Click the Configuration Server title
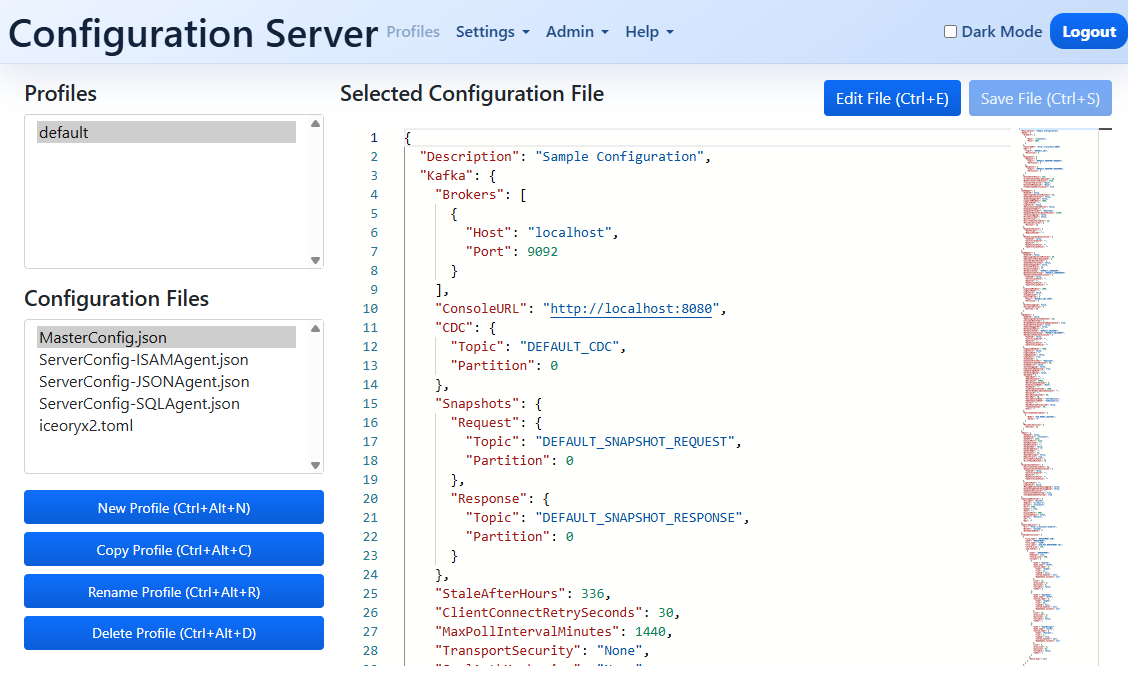1128x681 pixels. point(193,33)
